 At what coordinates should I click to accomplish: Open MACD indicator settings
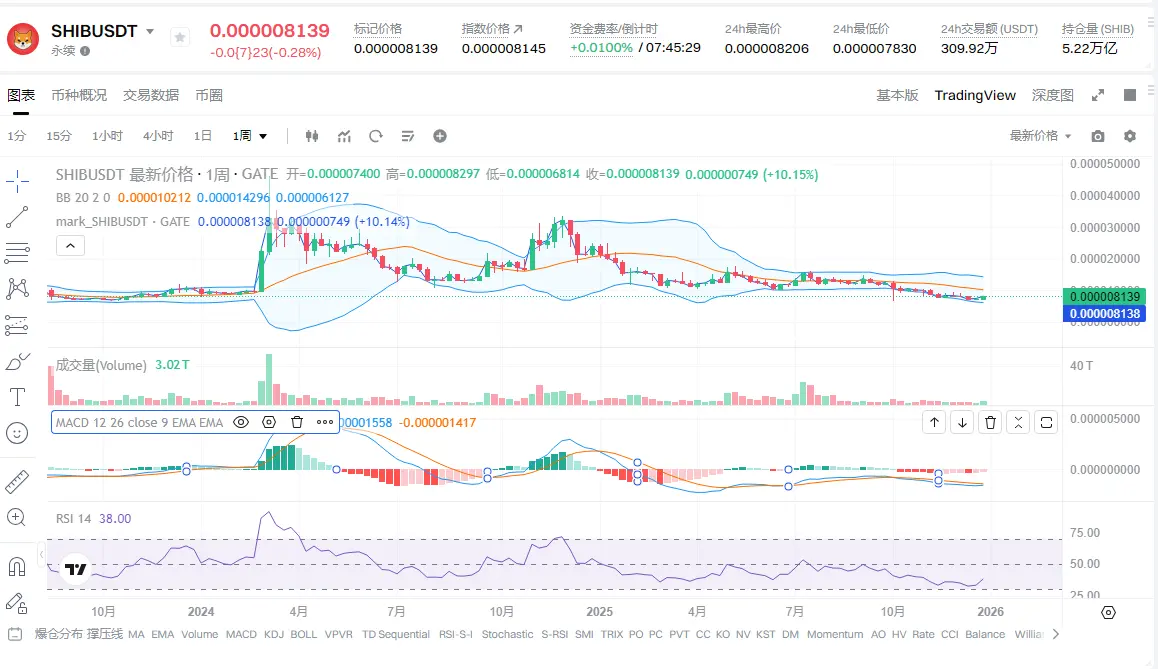pos(269,422)
